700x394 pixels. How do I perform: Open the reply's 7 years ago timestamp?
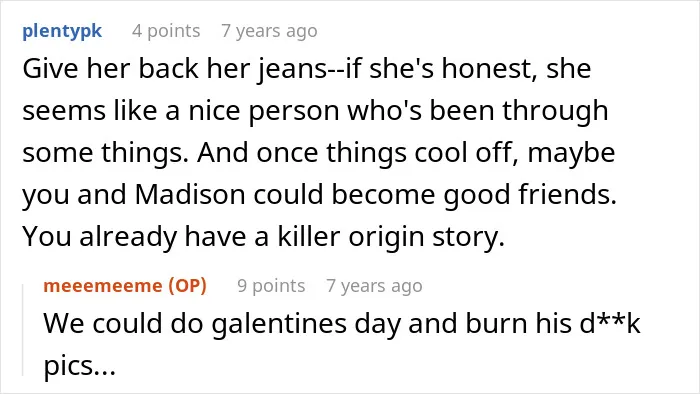click(374, 286)
